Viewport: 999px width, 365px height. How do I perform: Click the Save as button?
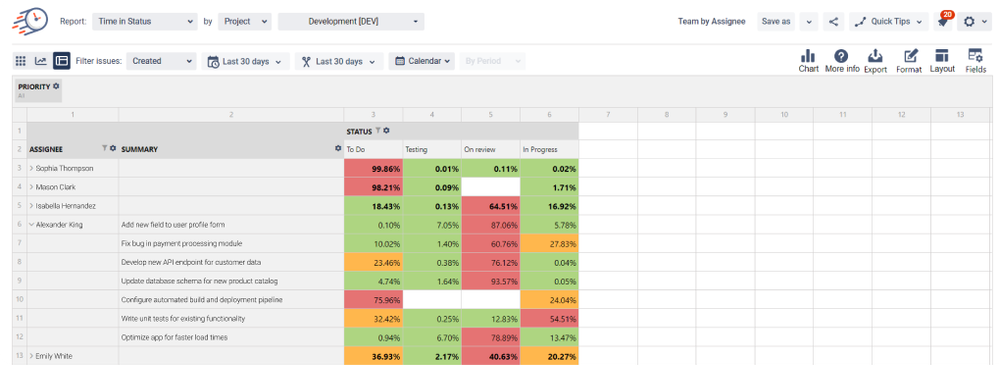[776, 21]
